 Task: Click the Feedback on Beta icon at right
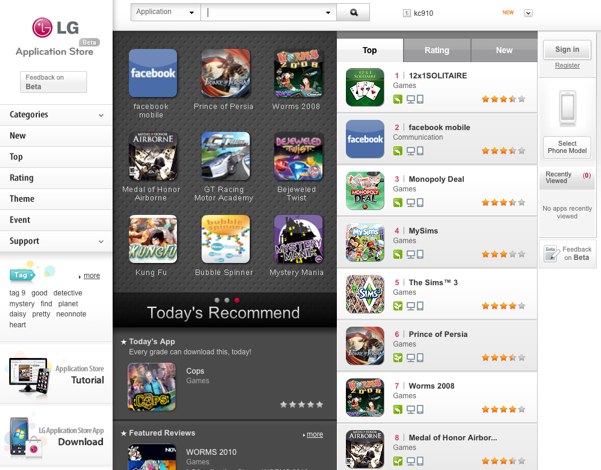[x=551, y=253]
